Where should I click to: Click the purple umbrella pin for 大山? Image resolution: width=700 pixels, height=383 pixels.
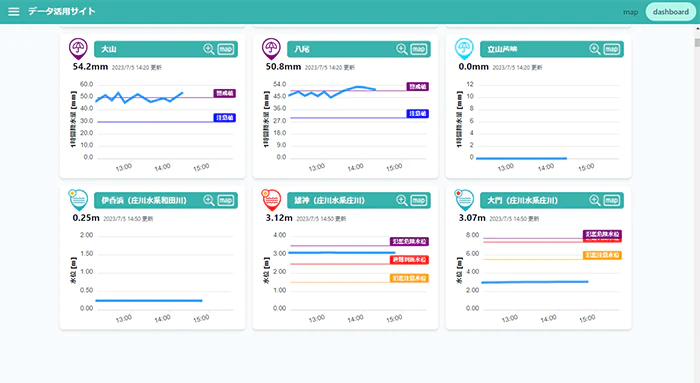pos(78,49)
